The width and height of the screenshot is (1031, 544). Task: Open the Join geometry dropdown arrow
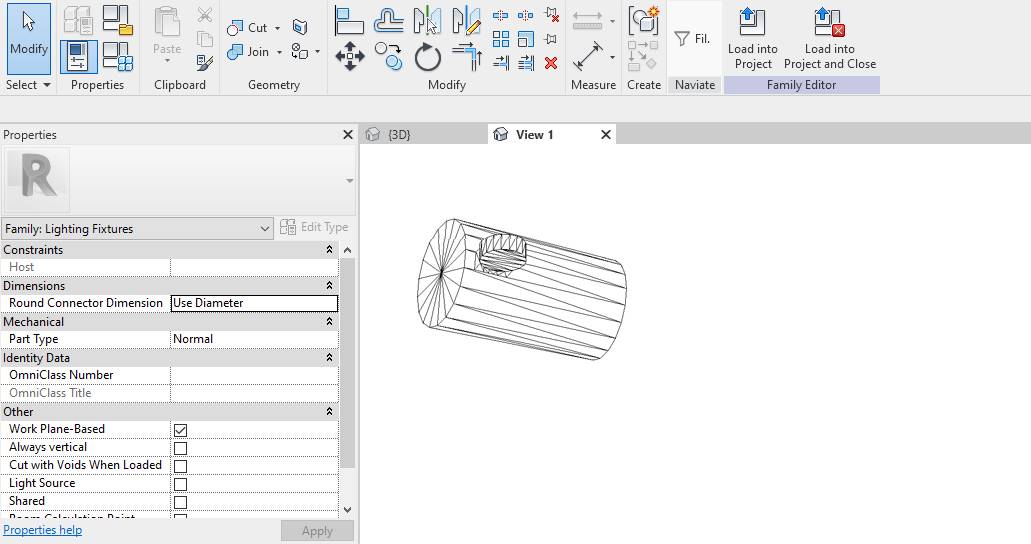coord(279,52)
